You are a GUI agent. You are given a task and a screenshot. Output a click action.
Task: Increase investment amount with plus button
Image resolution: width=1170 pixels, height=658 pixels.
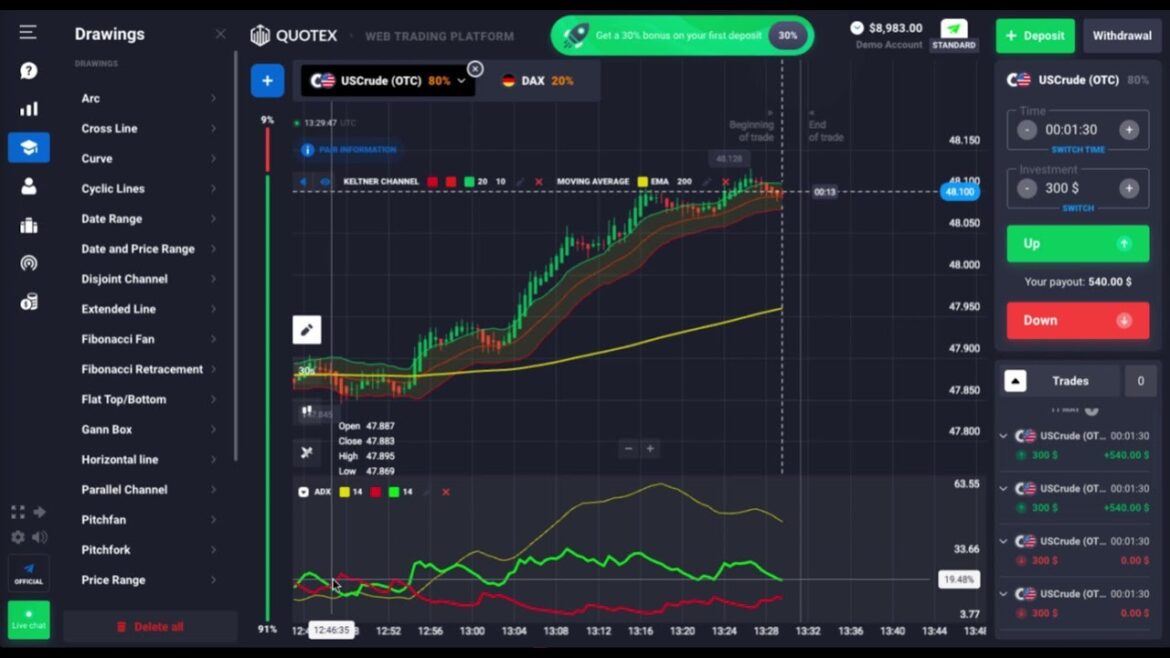(x=1129, y=188)
